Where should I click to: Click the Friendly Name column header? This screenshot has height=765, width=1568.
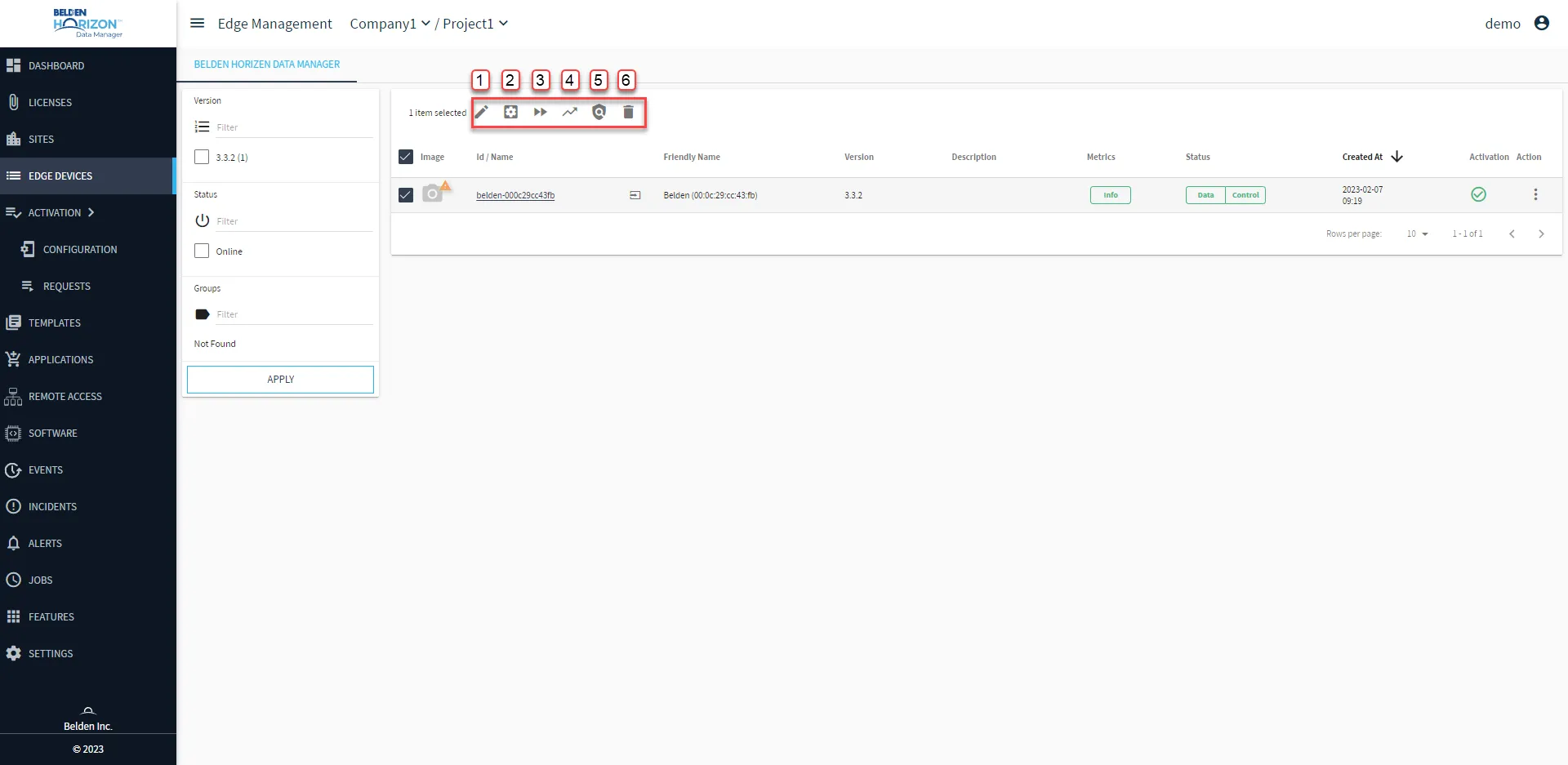(x=692, y=157)
